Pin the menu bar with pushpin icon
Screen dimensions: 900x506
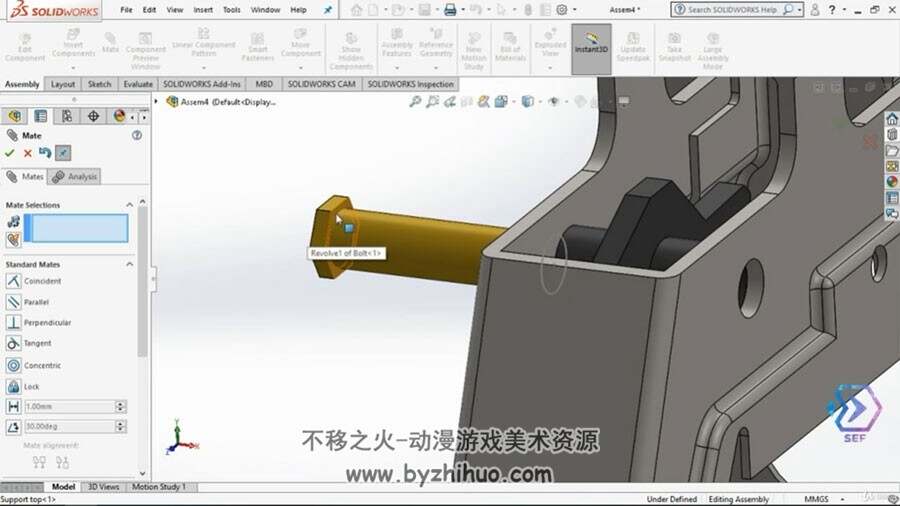click(328, 10)
